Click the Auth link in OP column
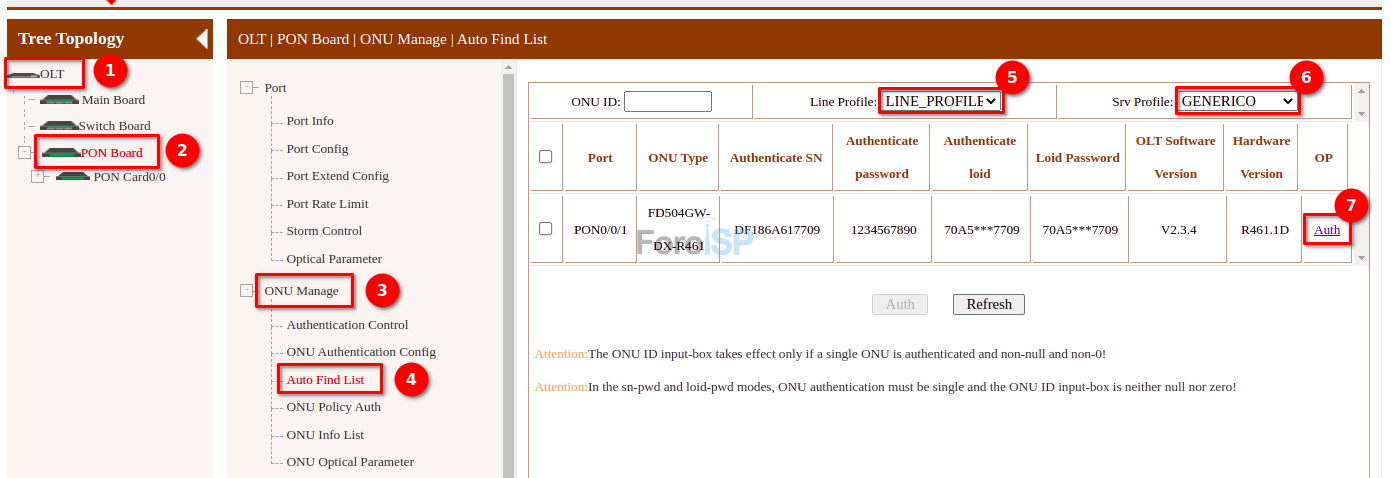The image size is (1391, 478). point(1327,230)
